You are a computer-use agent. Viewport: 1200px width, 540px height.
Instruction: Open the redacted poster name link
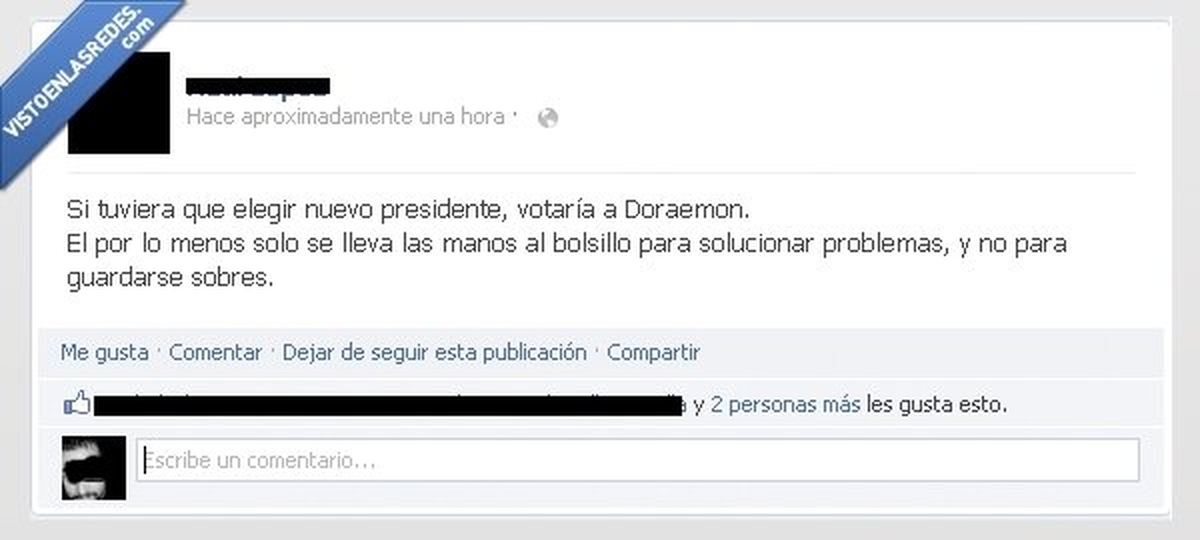257,85
